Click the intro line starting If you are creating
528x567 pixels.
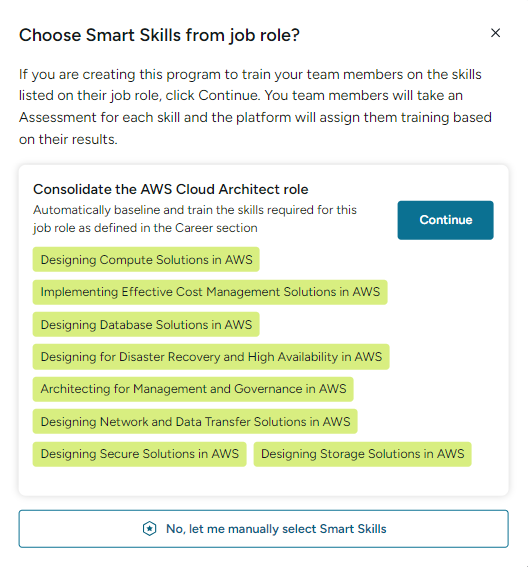click(x=250, y=74)
